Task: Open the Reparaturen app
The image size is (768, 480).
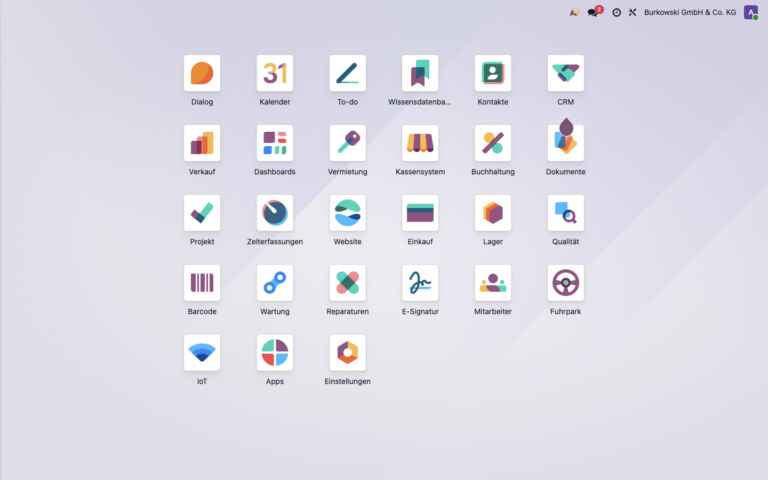Action: pyautogui.click(x=347, y=283)
